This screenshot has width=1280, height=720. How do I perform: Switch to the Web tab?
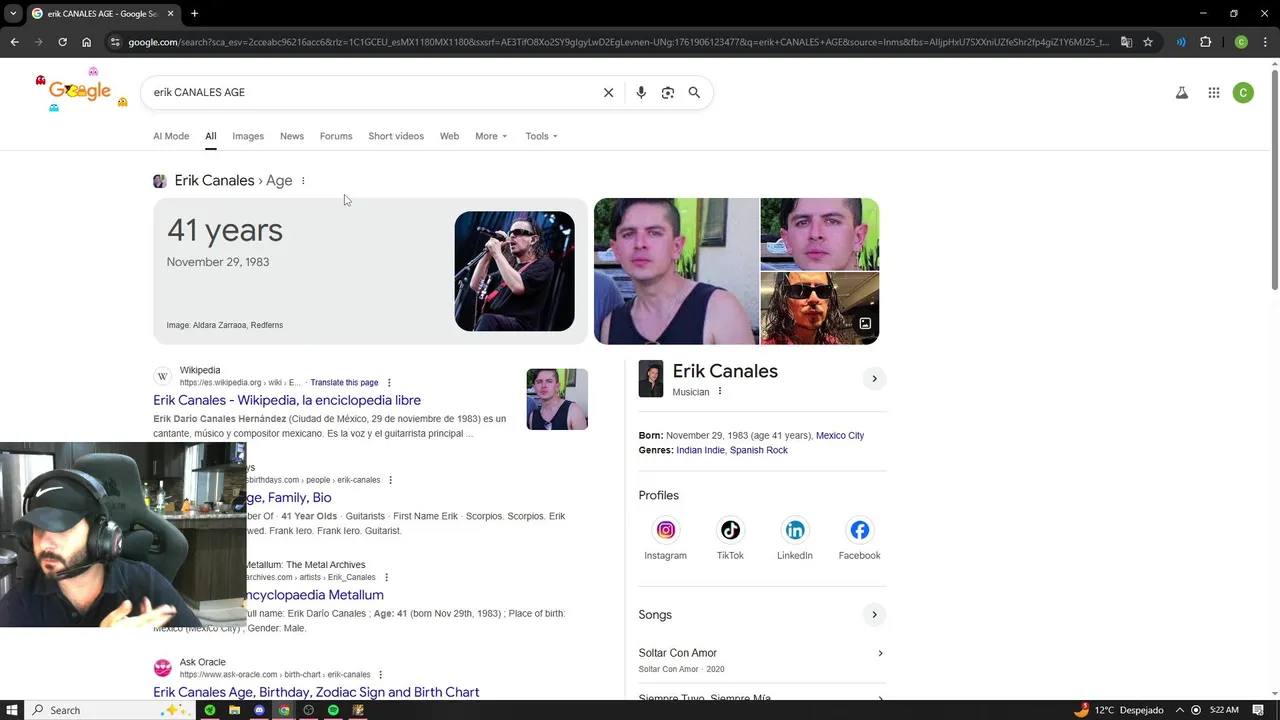point(449,136)
